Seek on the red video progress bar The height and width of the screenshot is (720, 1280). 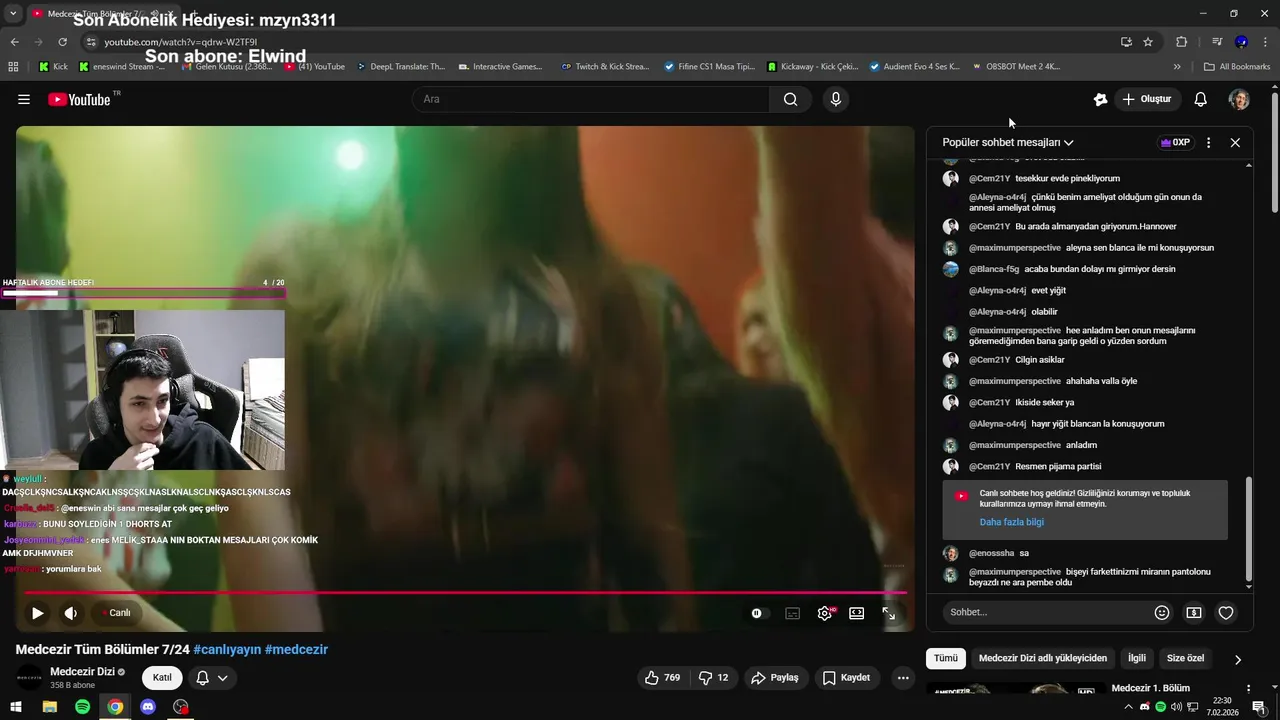(x=465, y=593)
